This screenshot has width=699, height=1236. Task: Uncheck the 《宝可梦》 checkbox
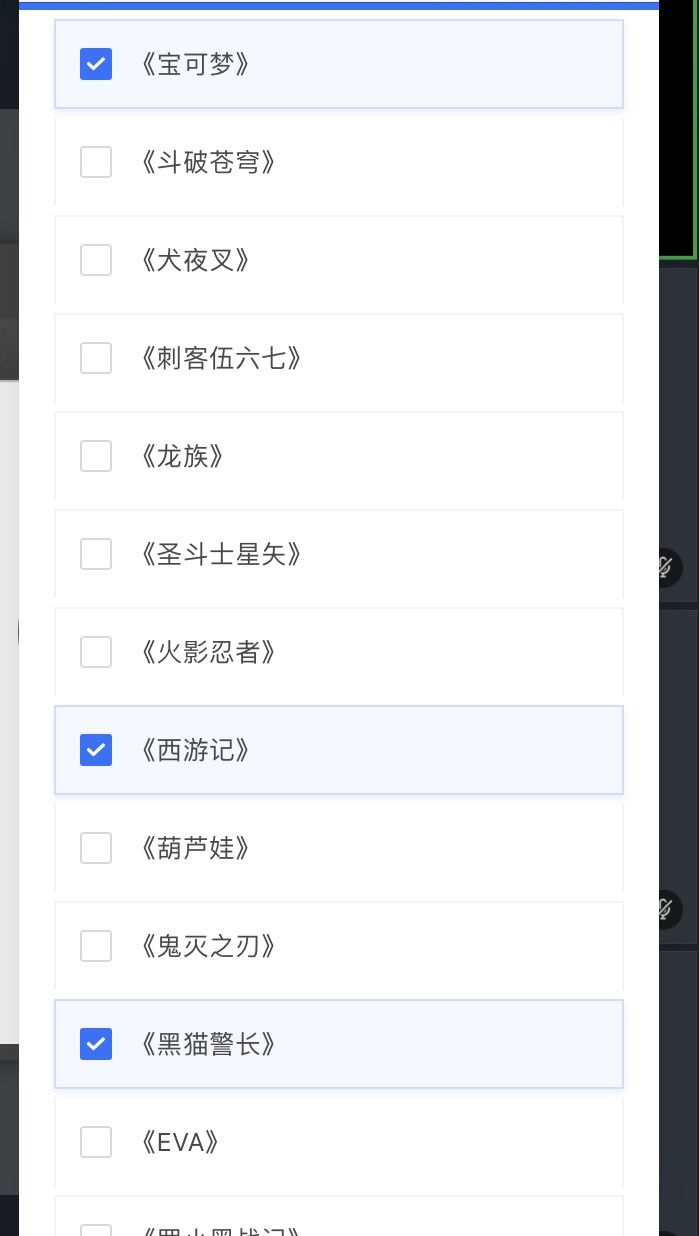pyautogui.click(x=96, y=64)
